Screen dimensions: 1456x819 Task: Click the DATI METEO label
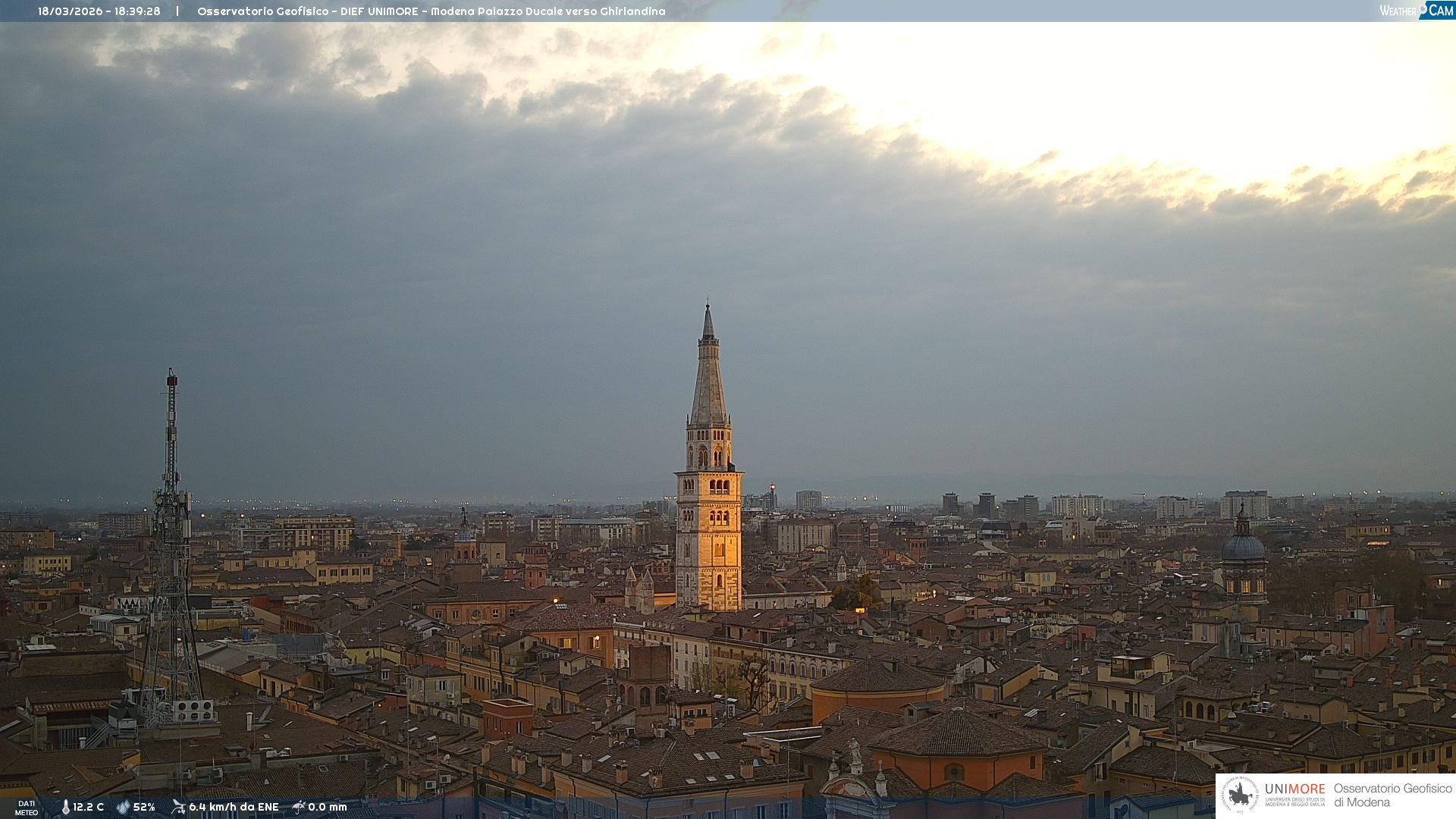click(27, 808)
